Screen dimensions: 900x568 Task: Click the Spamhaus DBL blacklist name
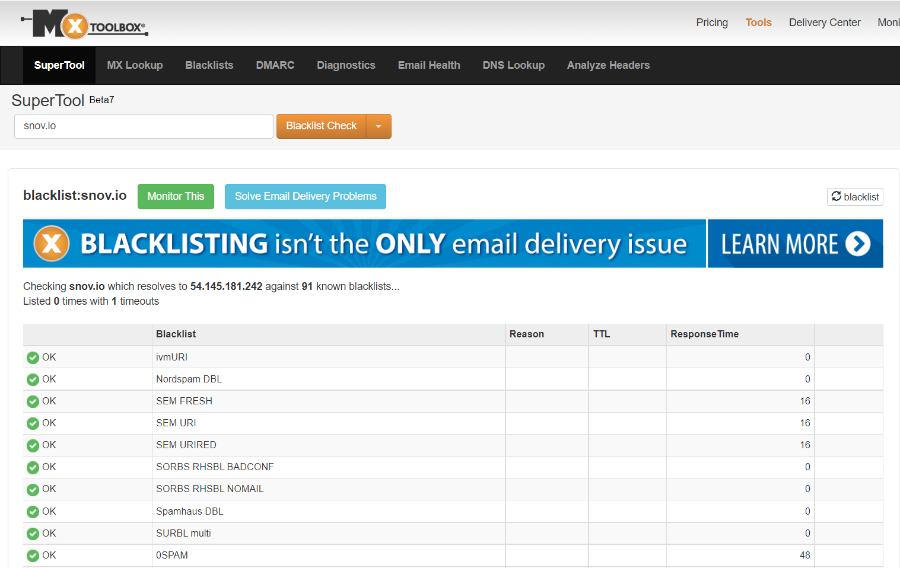click(189, 511)
